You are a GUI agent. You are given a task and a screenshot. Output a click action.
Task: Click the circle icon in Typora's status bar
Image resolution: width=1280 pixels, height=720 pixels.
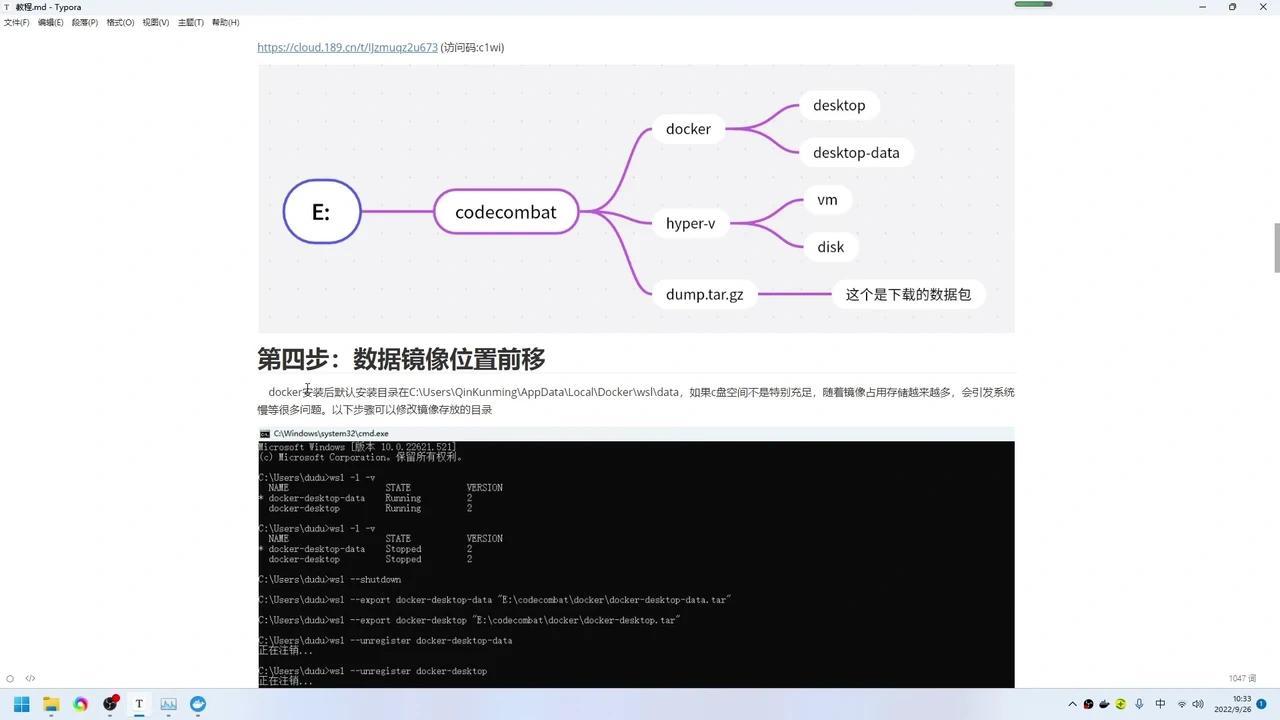(10, 678)
